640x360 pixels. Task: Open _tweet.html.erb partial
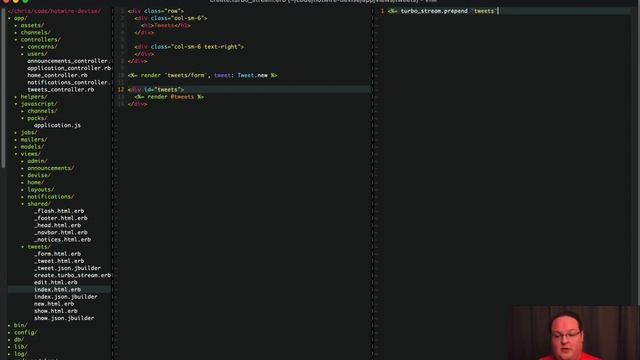[x=59, y=261]
